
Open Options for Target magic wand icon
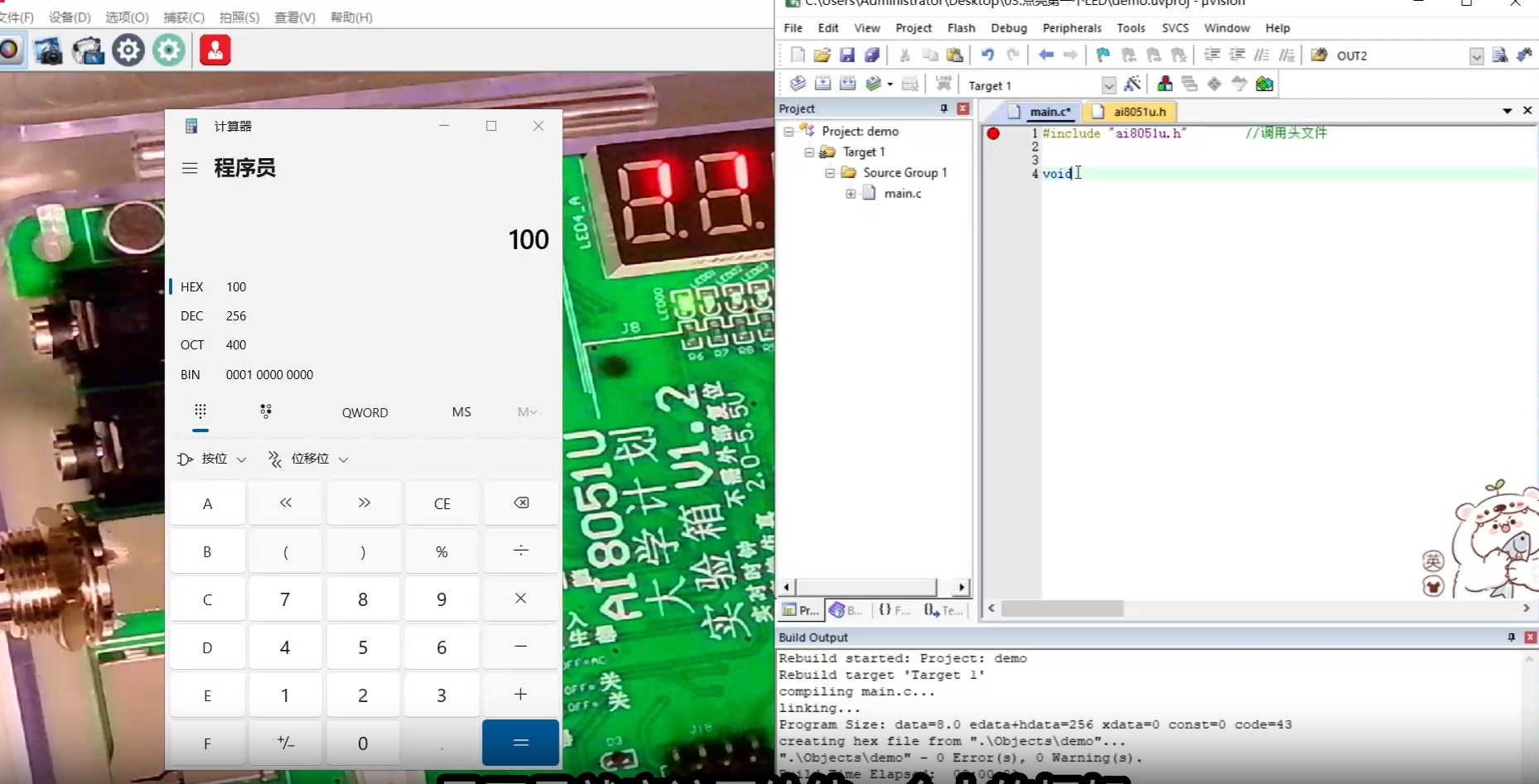coord(1132,84)
